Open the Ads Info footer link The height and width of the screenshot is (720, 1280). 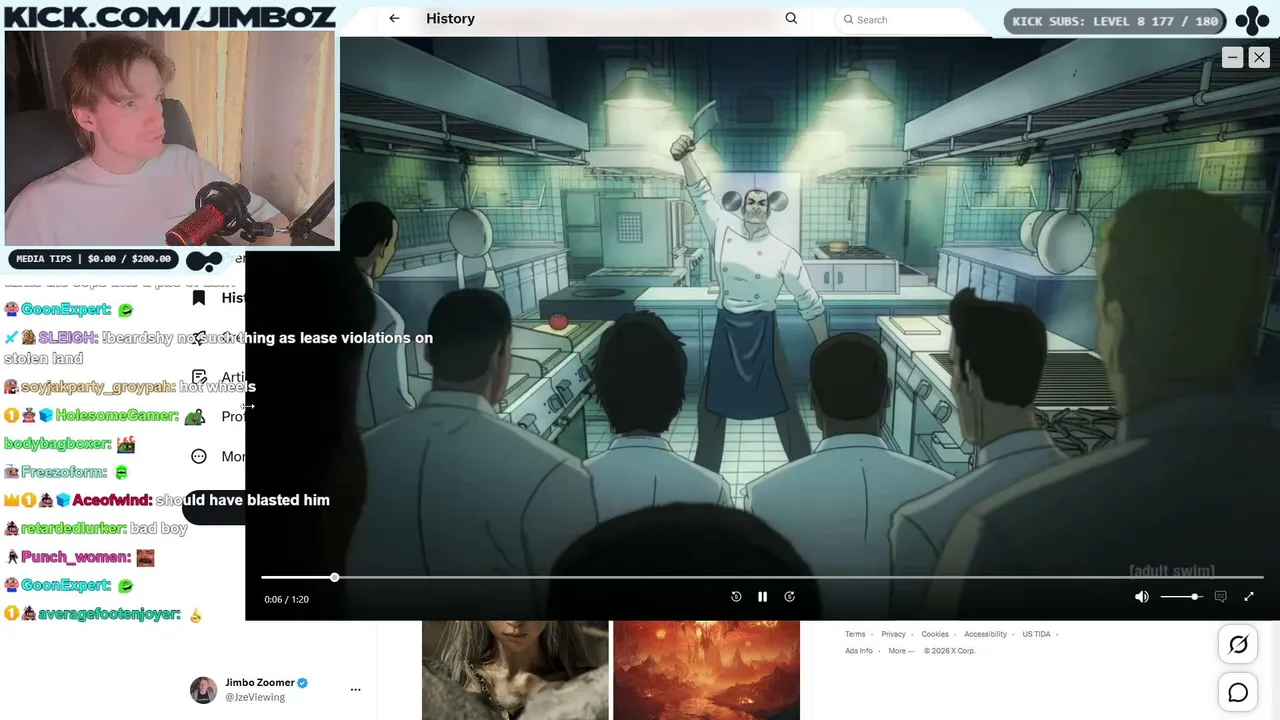859,651
